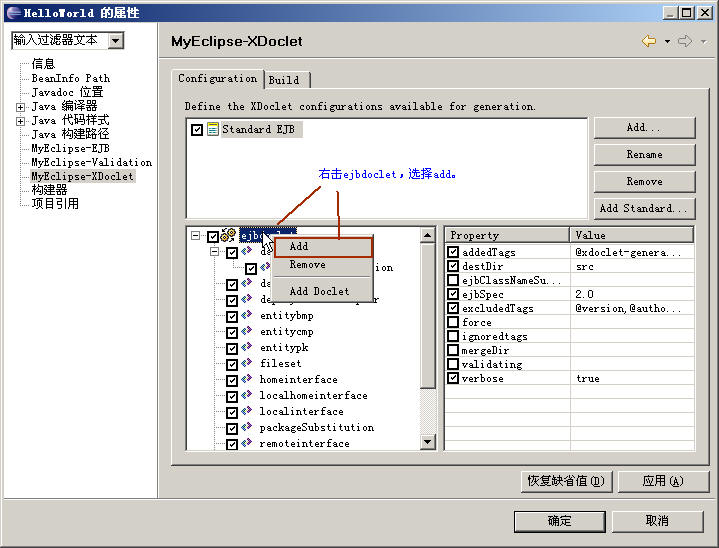The height and width of the screenshot is (548, 719).
Task: Click the Standard EJB configuration icon
Action: 213,129
